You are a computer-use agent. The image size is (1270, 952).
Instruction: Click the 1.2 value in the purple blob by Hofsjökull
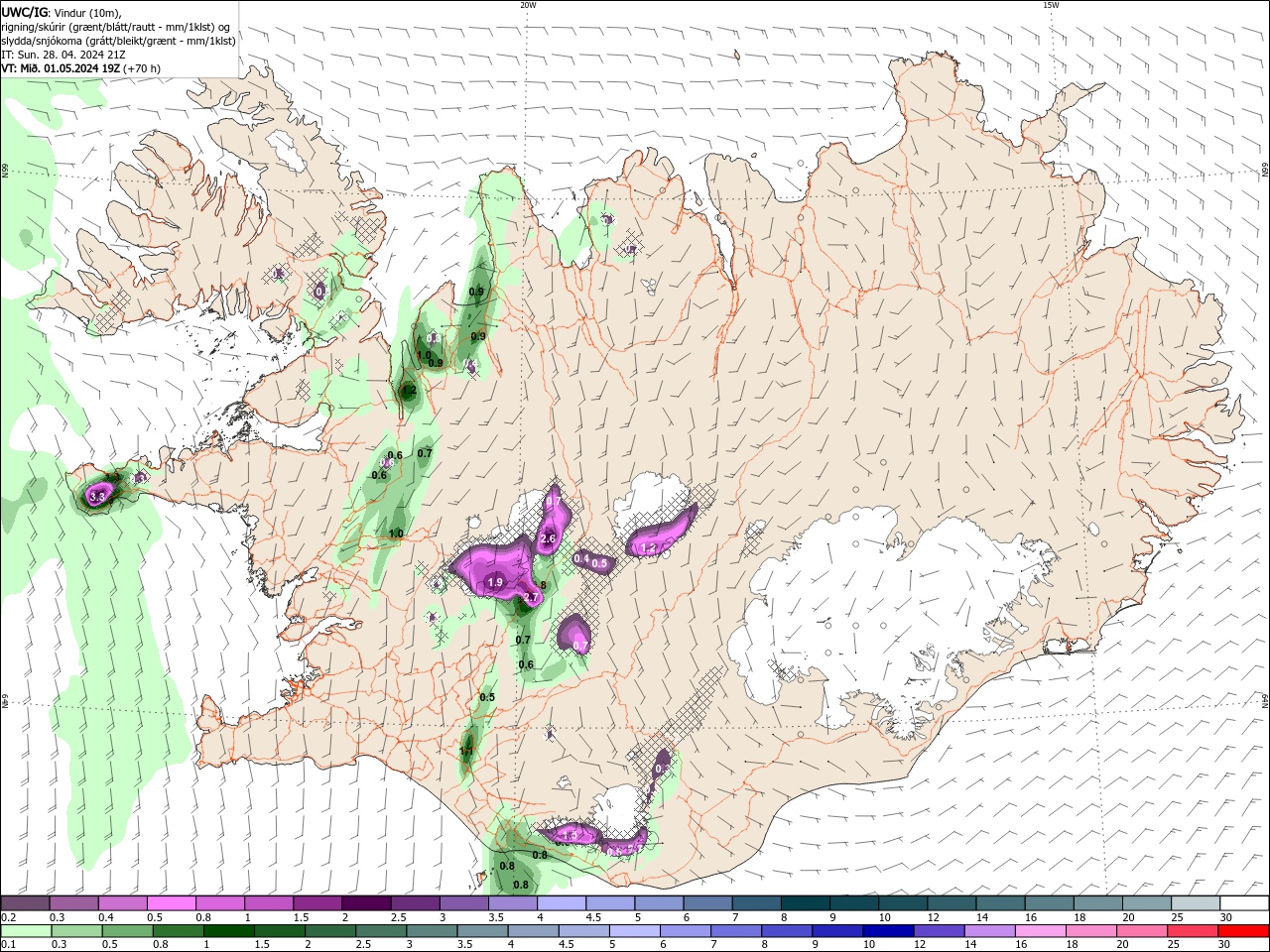coord(650,548)
